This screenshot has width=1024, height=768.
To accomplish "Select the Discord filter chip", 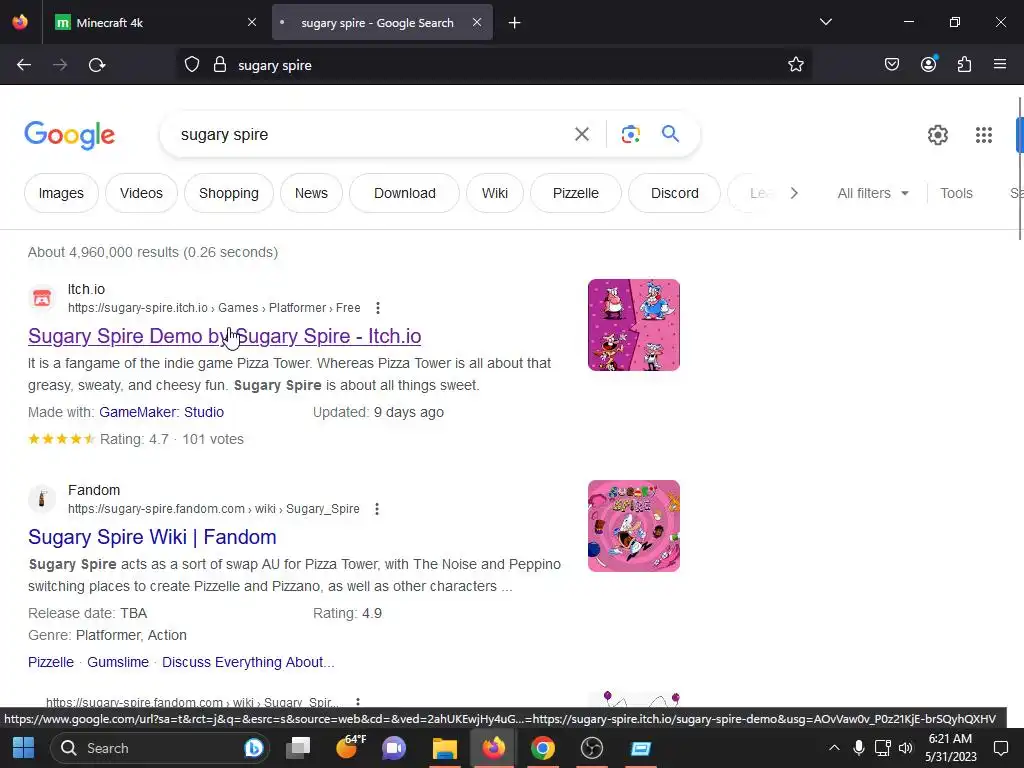I will (675, 193).
